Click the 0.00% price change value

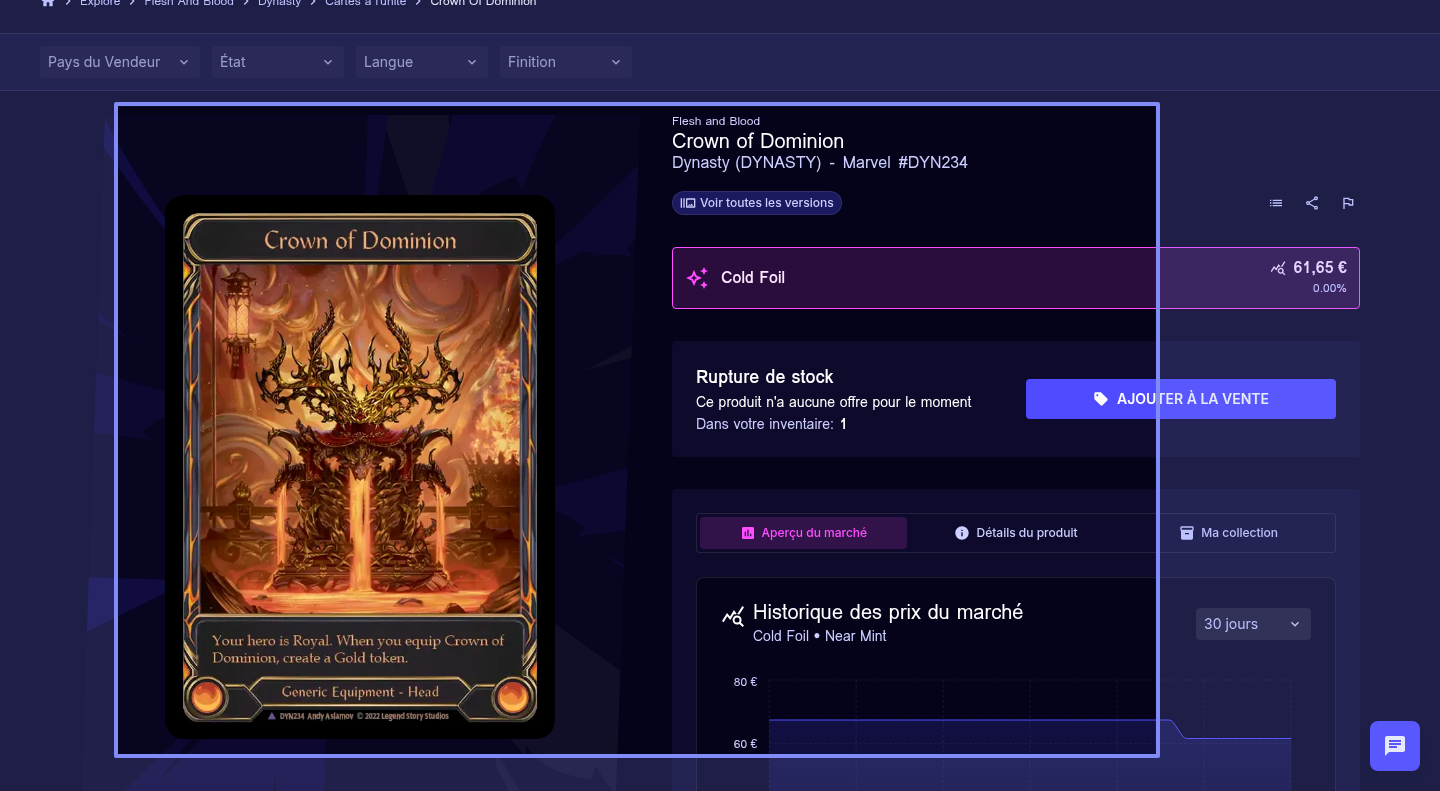(x=1330, y=289)
